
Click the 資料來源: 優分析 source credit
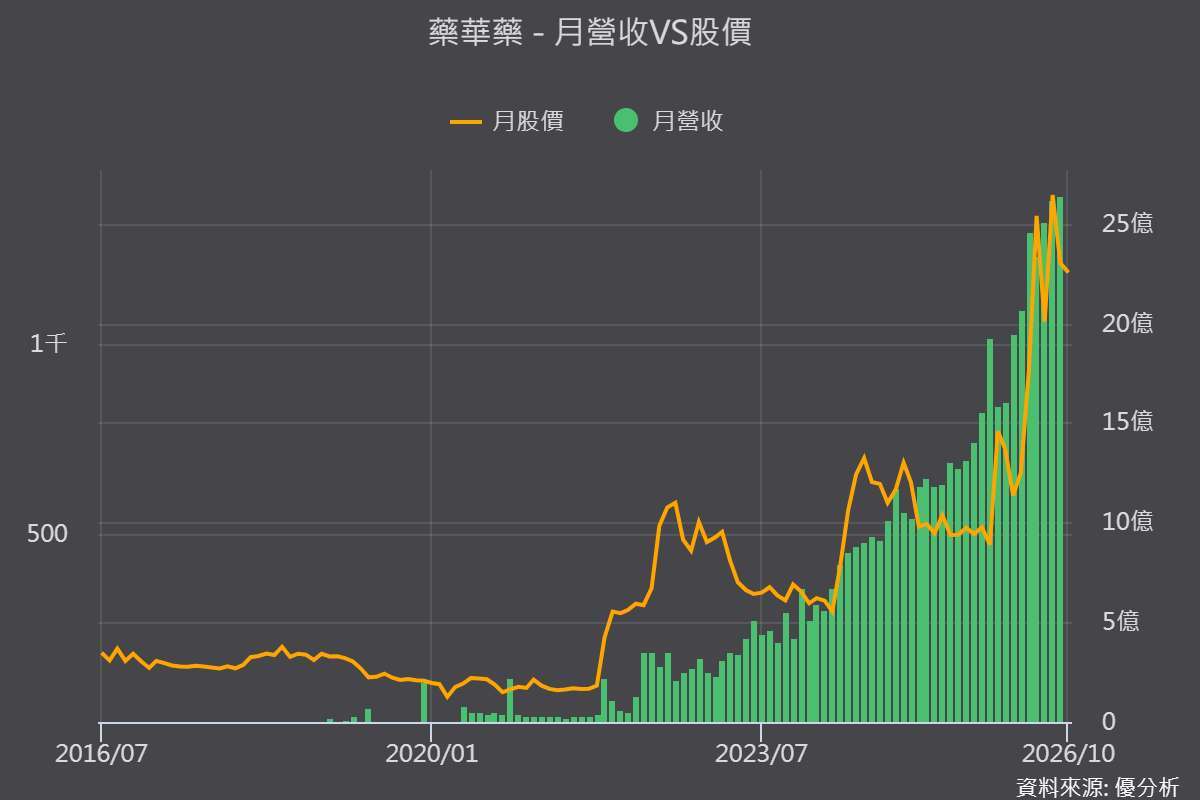1097,786
